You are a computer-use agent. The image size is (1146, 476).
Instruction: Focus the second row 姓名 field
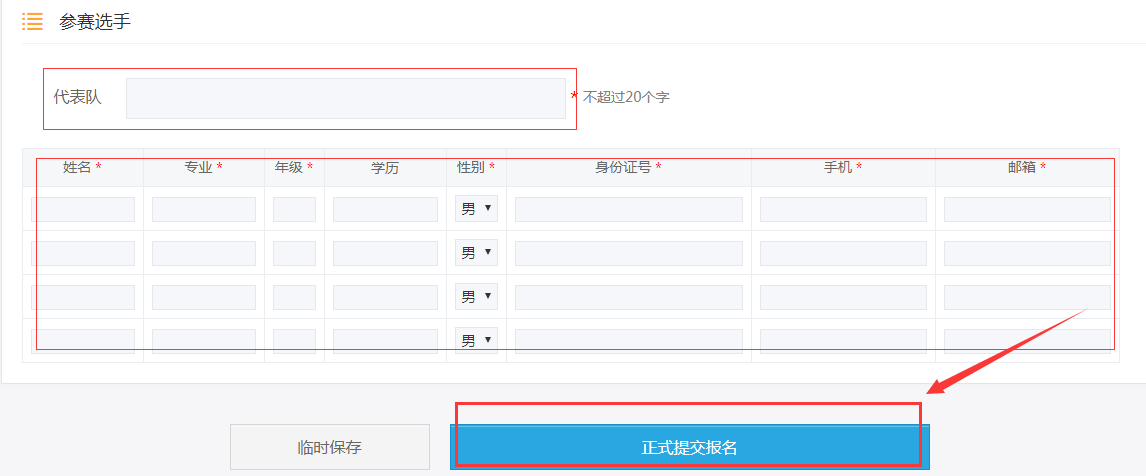[83, 253]
